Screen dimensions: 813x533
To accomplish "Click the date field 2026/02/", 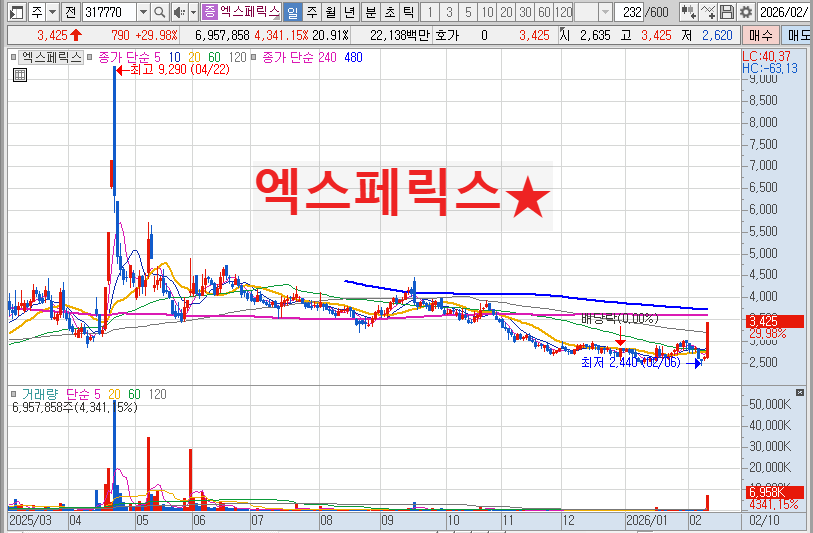I will coord(784,12).
